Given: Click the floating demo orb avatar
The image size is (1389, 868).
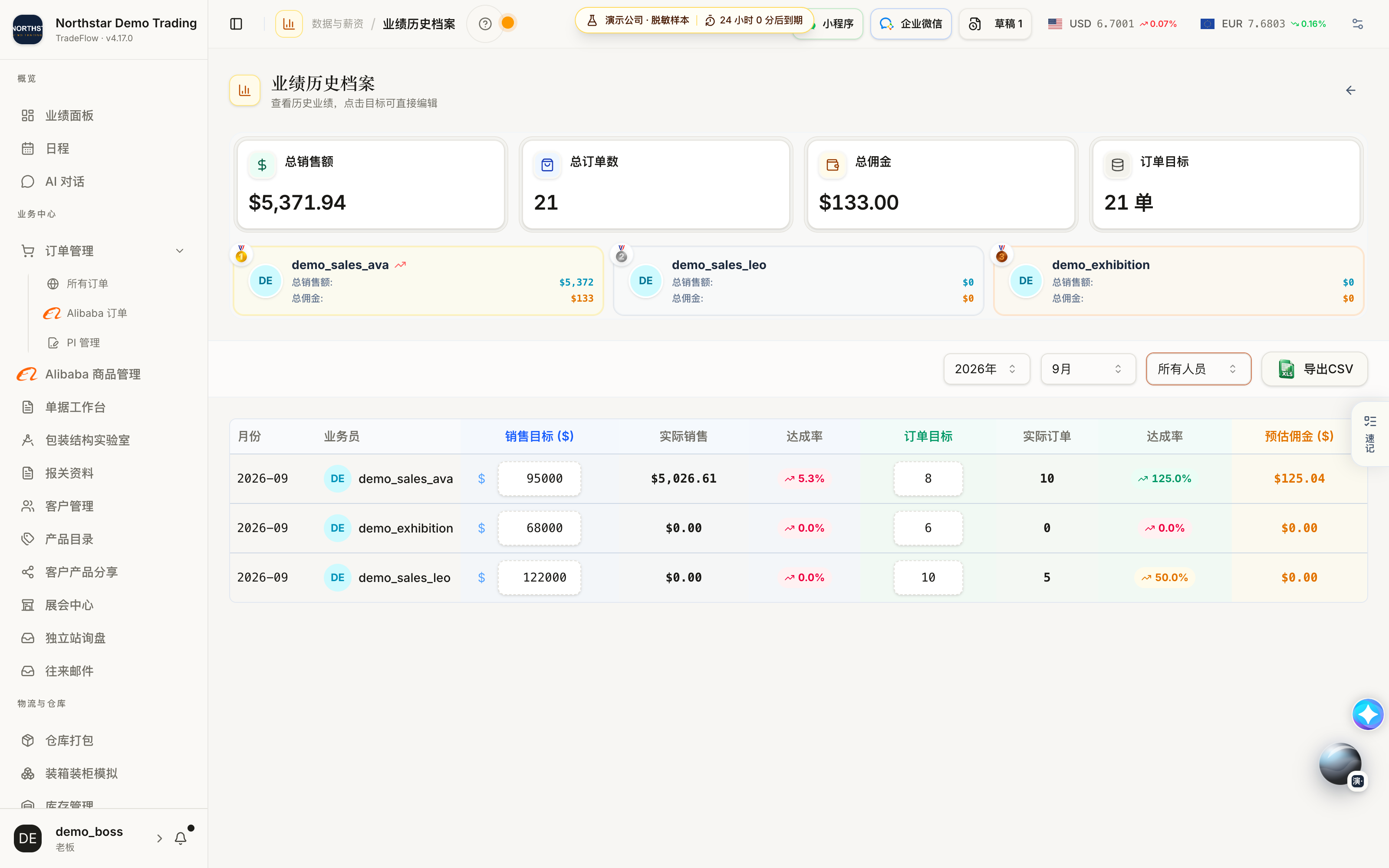Looking at the screenshot, I should click(x=1340, y=764).
